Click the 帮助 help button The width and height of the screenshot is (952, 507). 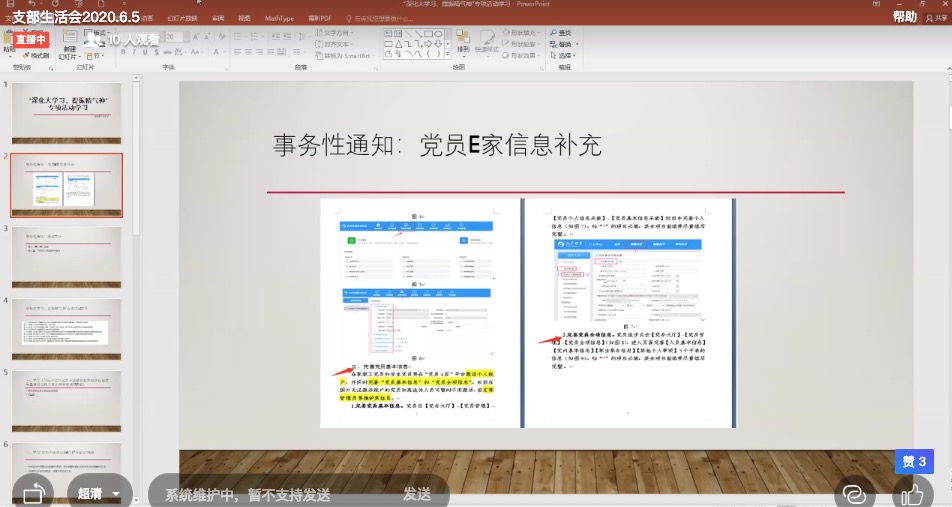click(x=904, y=17)
